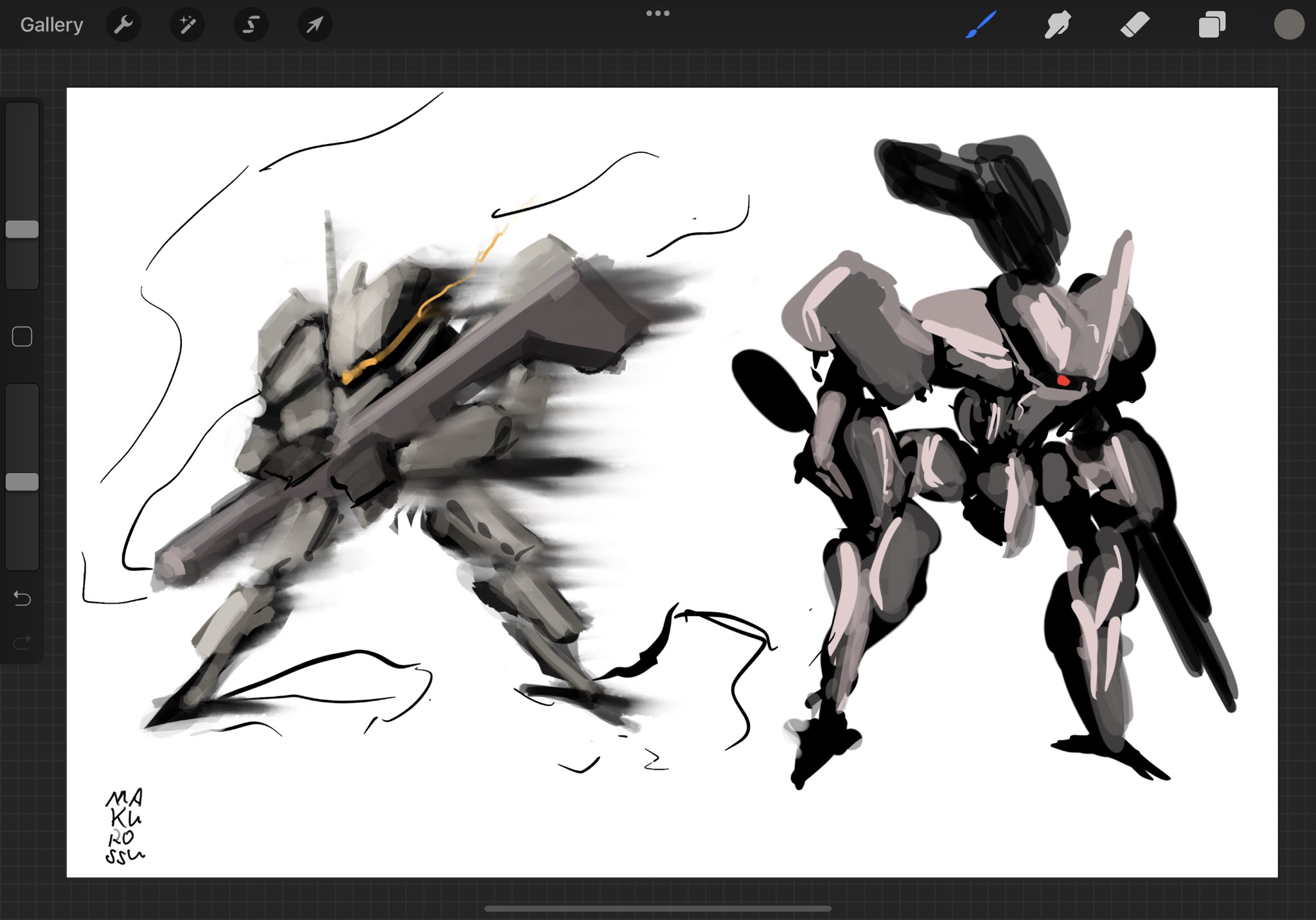Tap the square modify button on sidebar
The width and height of the screenshot is (1316, 920).
22,337
